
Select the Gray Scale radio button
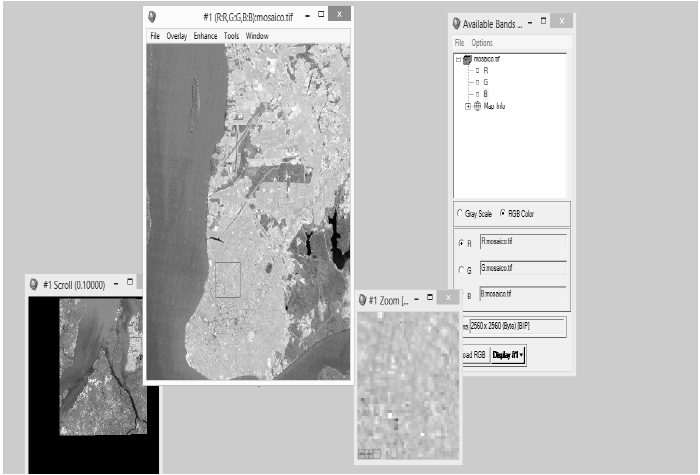(459, 213)
